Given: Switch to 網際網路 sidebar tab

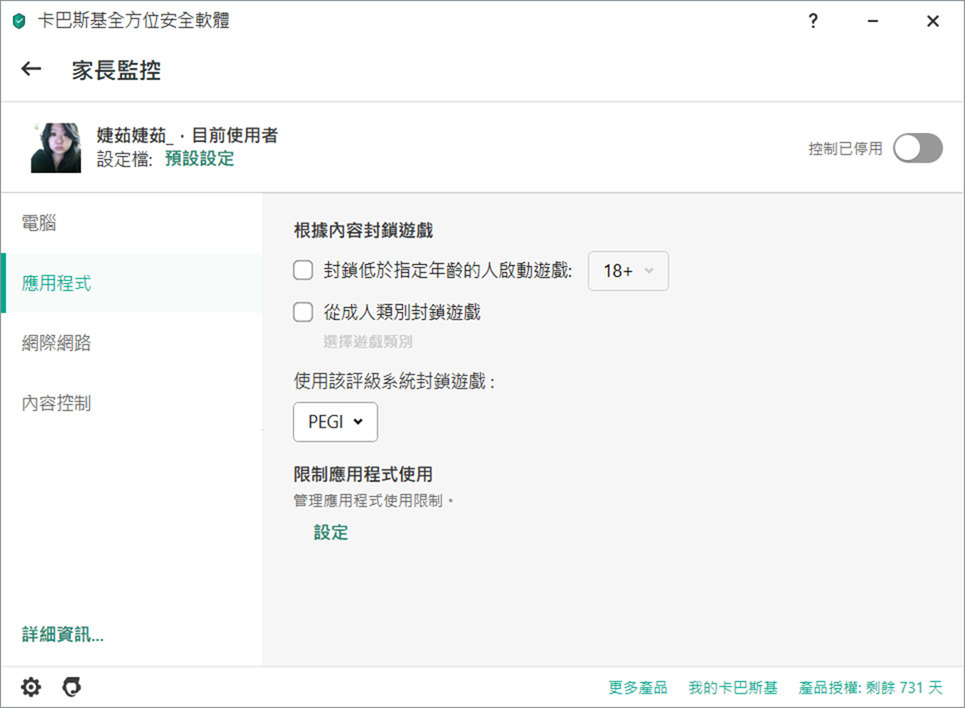Looking at the screenshot, I should 56,343.
